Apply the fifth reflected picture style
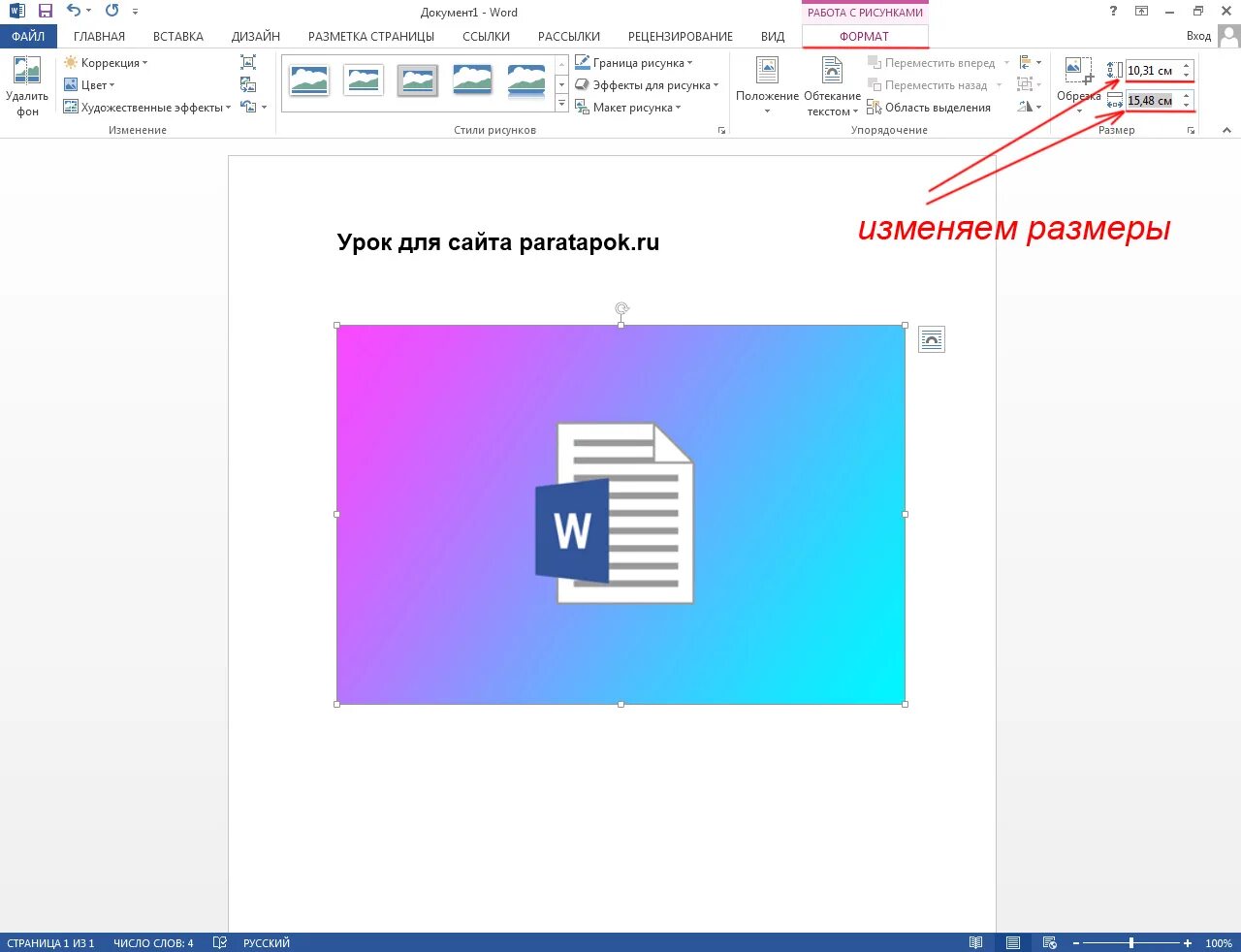The image size is (1241, 952). pyautogui.click(x=526, y=80)
